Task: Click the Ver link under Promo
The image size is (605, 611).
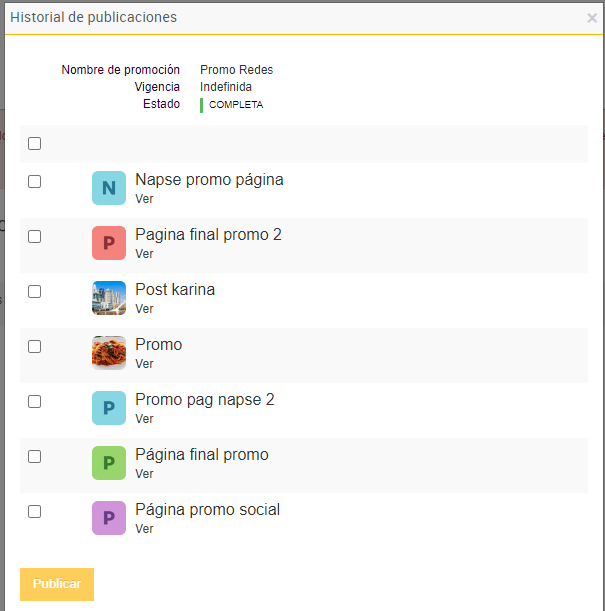Action: point(144,364)
